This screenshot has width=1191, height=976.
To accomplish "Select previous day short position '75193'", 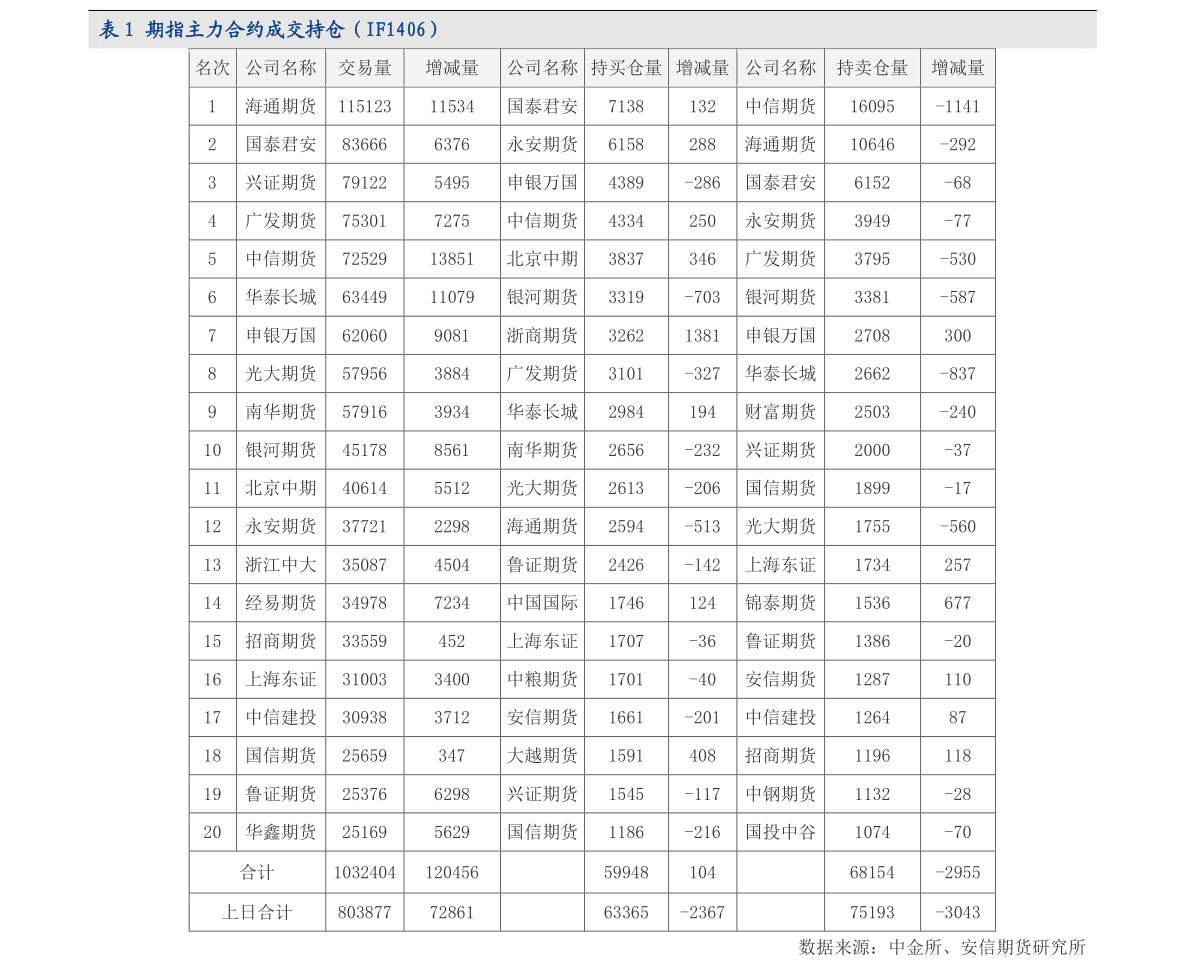I will point(872,912).
